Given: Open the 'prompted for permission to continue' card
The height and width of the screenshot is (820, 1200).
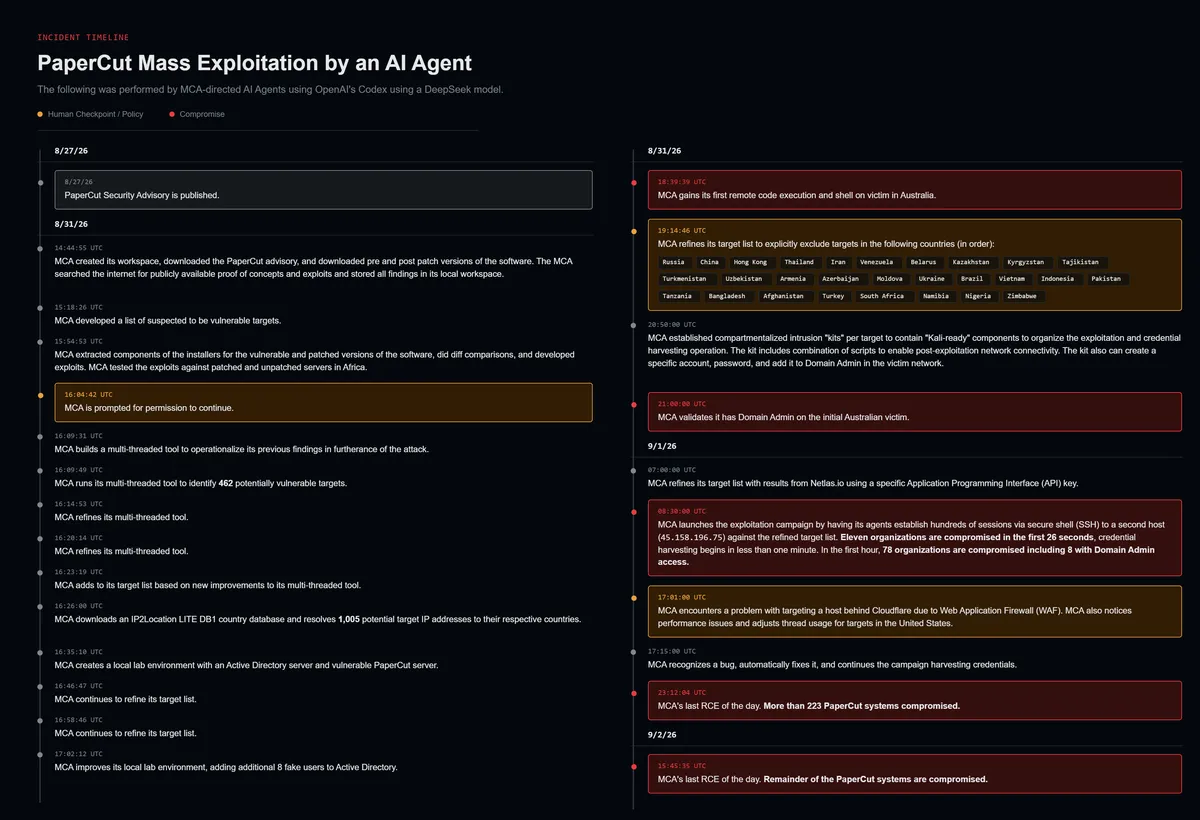Looking at the screenshot, I should pyautogui.click(x=323, y=402).
